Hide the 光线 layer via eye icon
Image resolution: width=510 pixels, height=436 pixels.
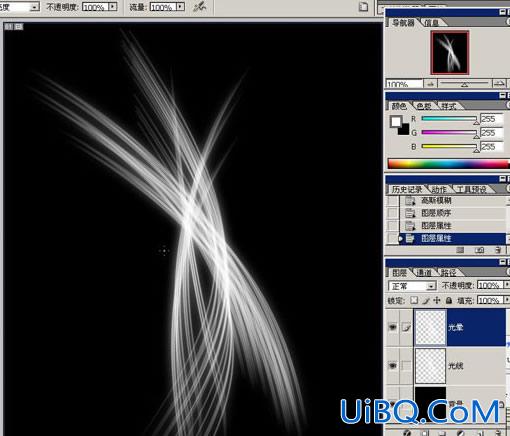(x=393, y=366)
